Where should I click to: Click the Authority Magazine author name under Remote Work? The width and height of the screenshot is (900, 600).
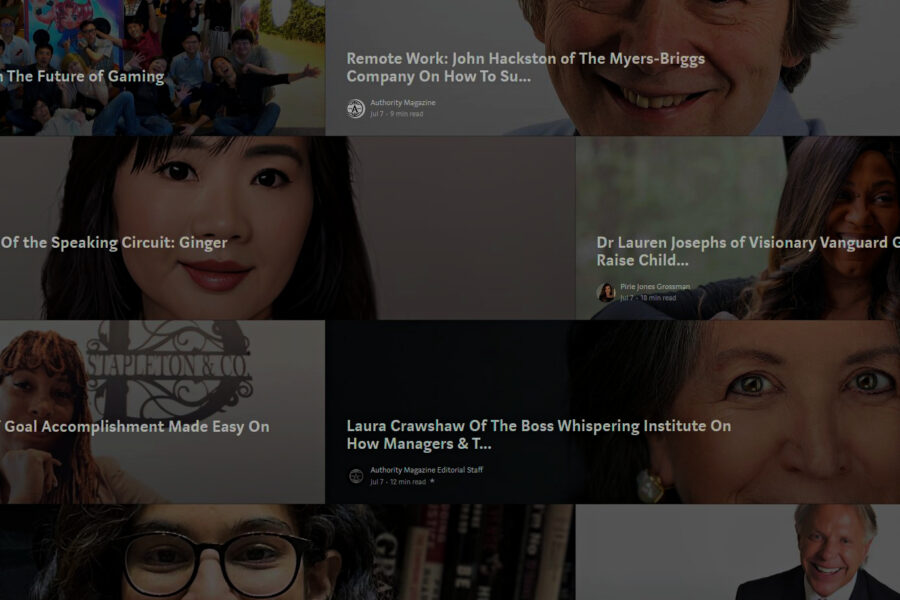402,103
